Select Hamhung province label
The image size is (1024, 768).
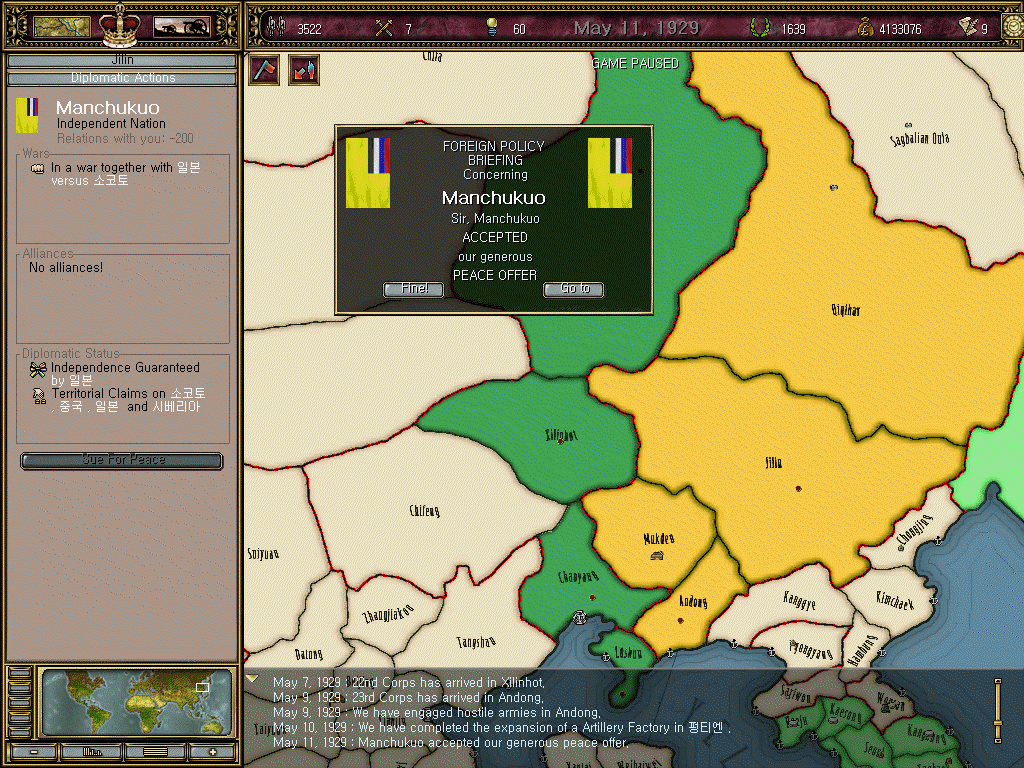[x=861, y=650]
